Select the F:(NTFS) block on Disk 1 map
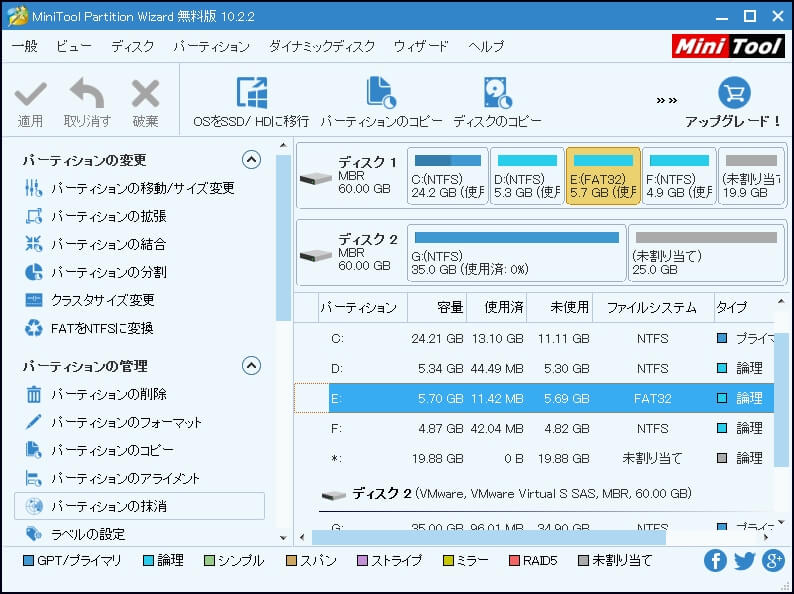 679,176
